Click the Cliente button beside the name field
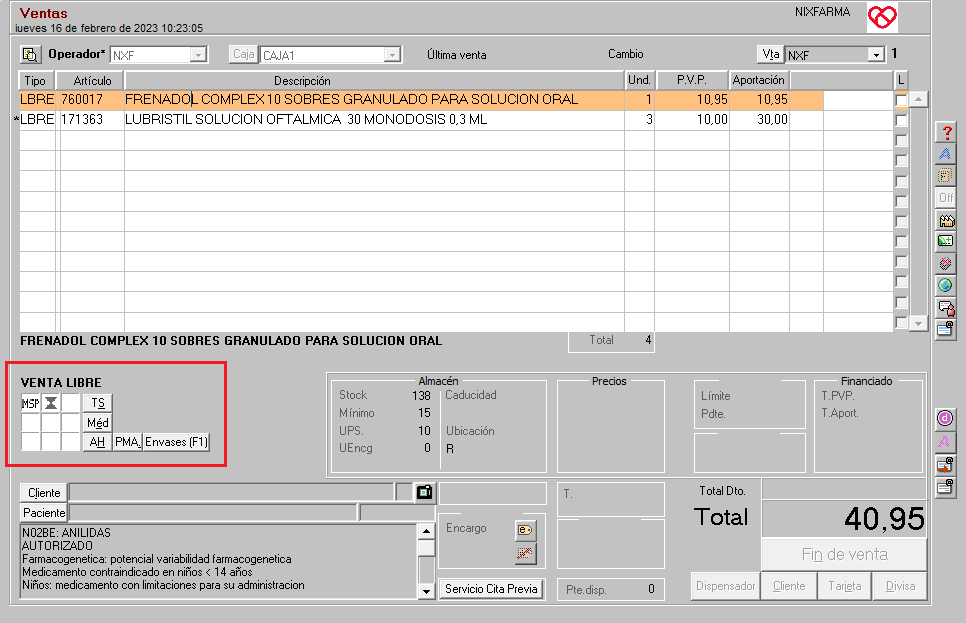This screenshot has height=623, width=966. tap(44, 492)
